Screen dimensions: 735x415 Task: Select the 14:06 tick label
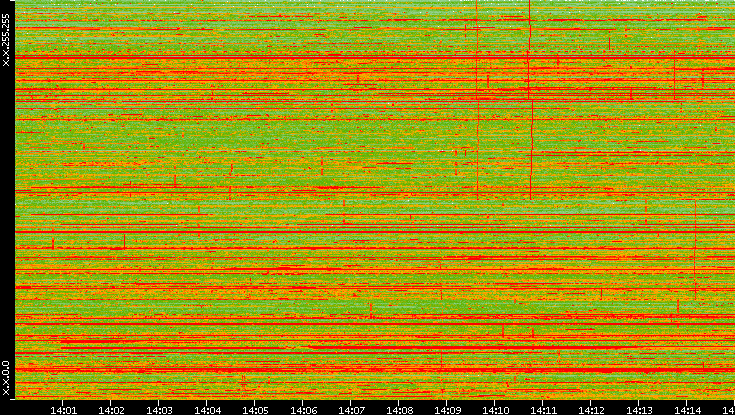[x=303, y=410]
